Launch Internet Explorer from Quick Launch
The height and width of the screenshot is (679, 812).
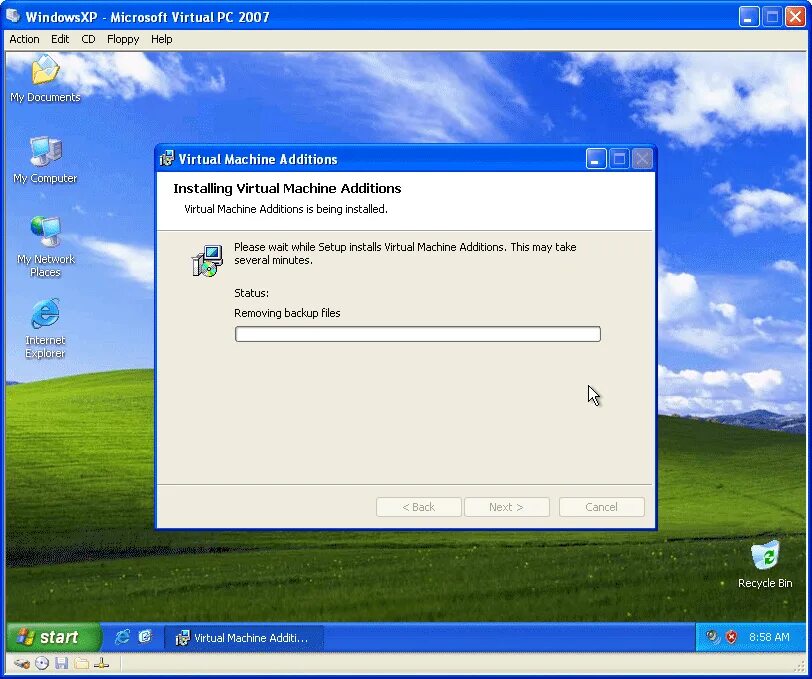click(x=122, y=637)
